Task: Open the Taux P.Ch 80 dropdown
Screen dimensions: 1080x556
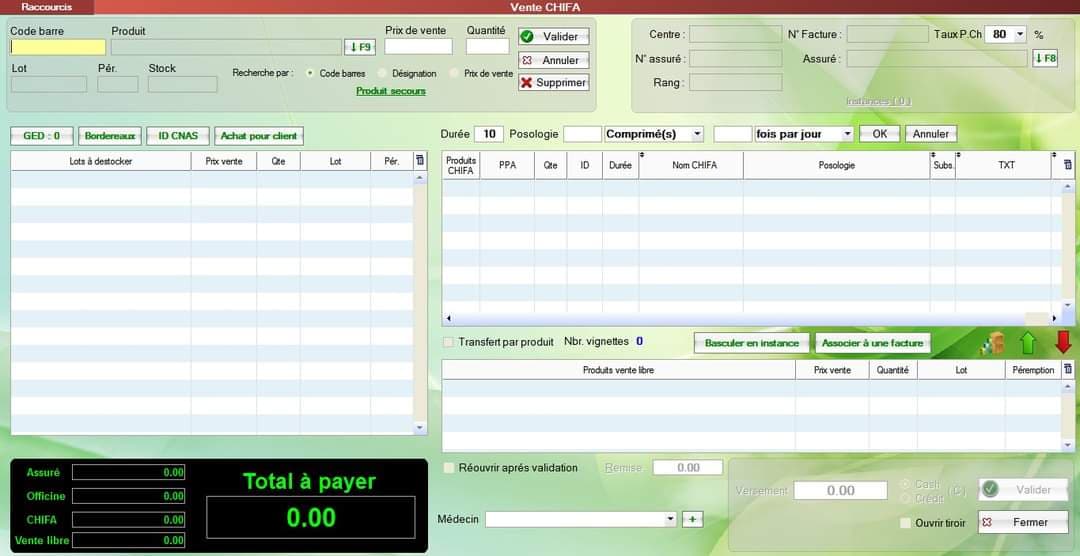Action: (x=1019, y=34)
